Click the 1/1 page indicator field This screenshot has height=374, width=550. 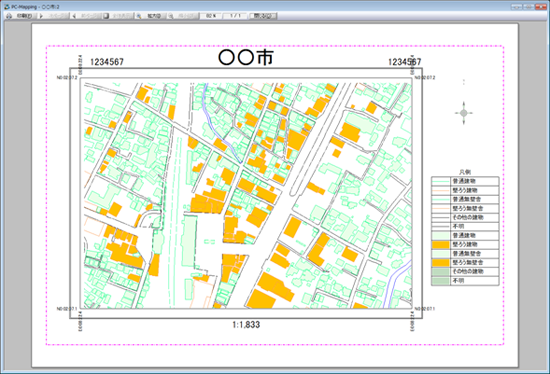pyautogui.click(x=235, y=16)
